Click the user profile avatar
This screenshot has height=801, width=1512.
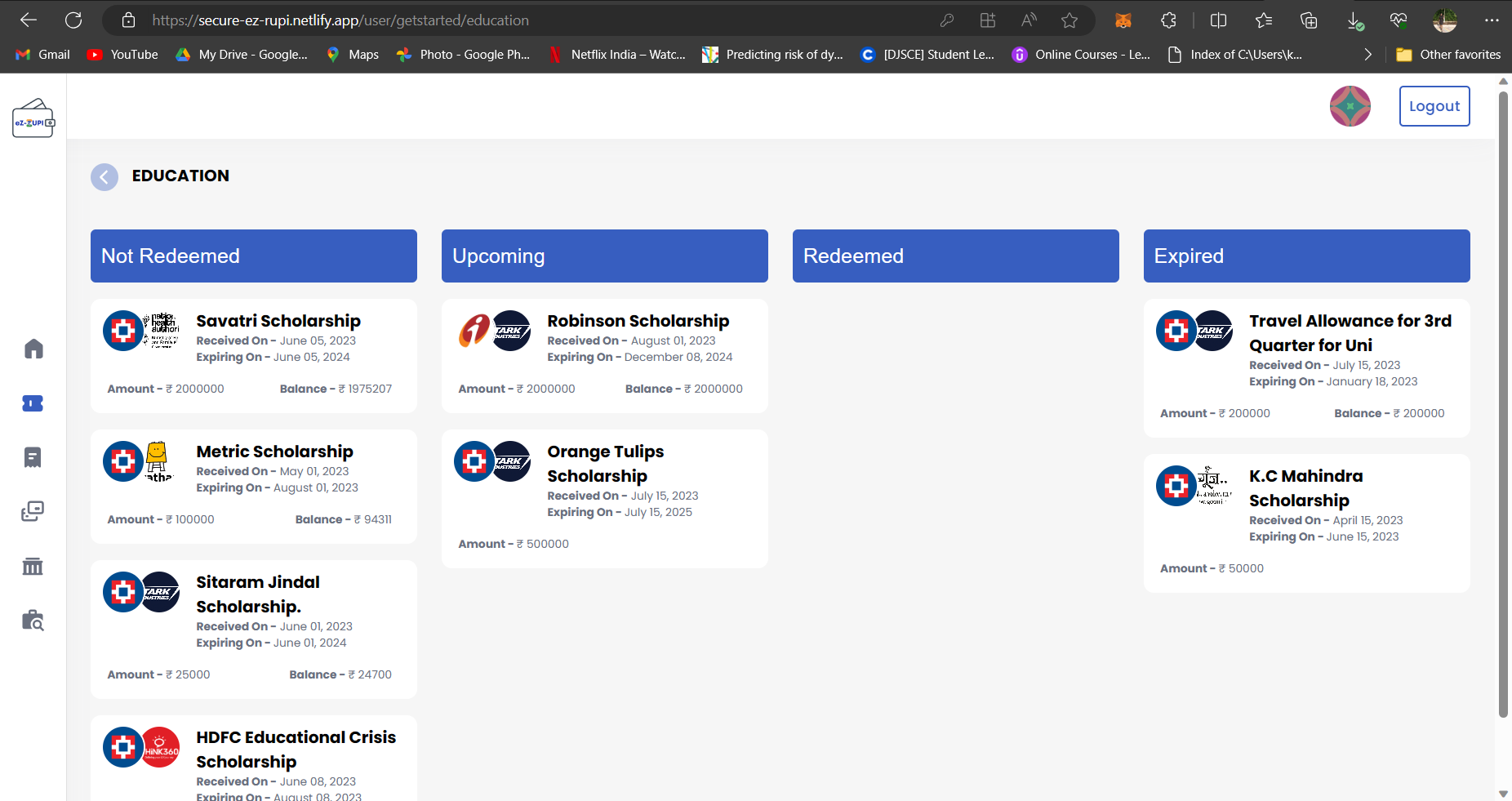tap(1349, 105)
